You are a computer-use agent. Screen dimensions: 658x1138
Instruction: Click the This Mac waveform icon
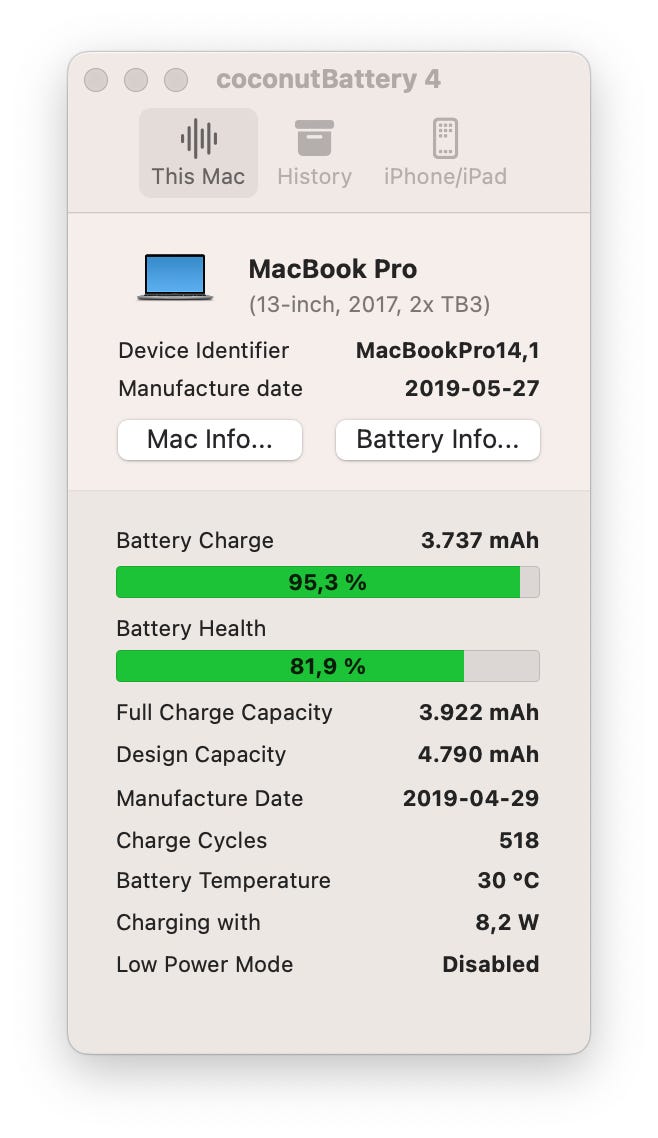point(198,137)
